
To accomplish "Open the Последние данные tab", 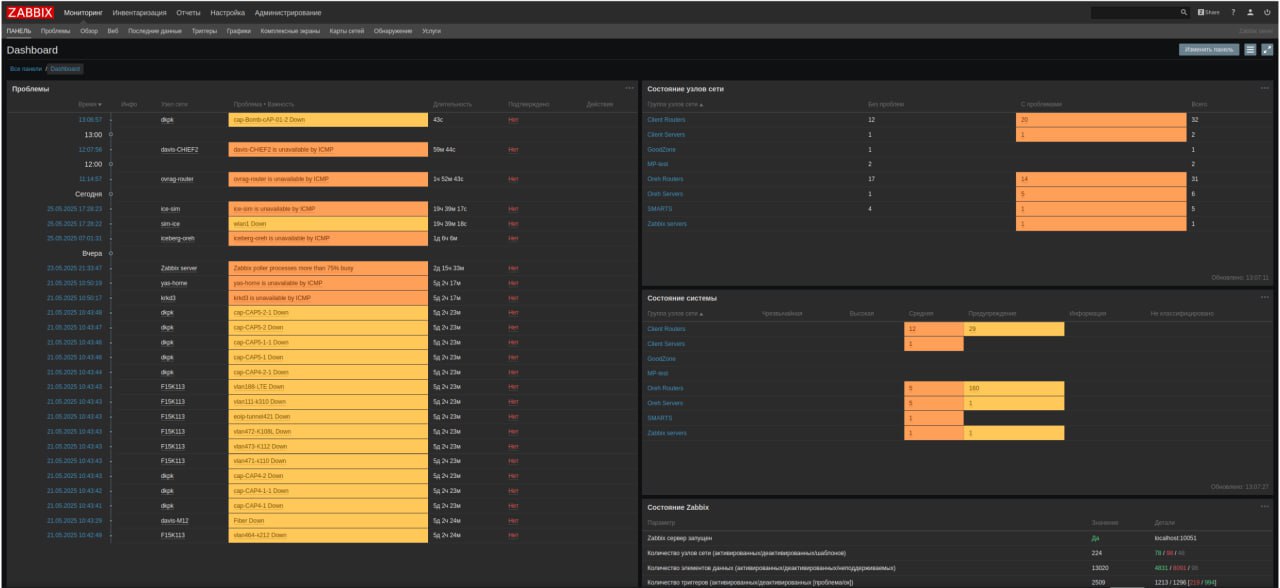I will pos(155,31).
